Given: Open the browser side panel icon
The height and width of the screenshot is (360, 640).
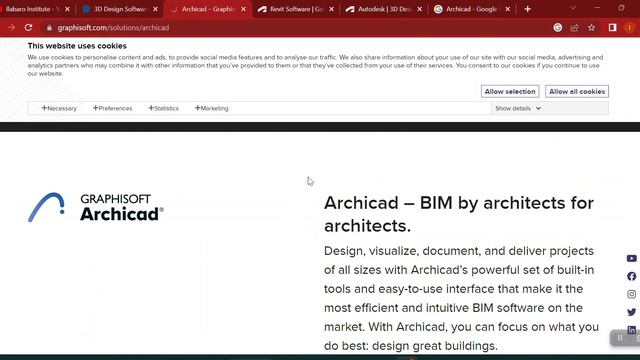Looking at the screenshot, I should tap(612, 28).
